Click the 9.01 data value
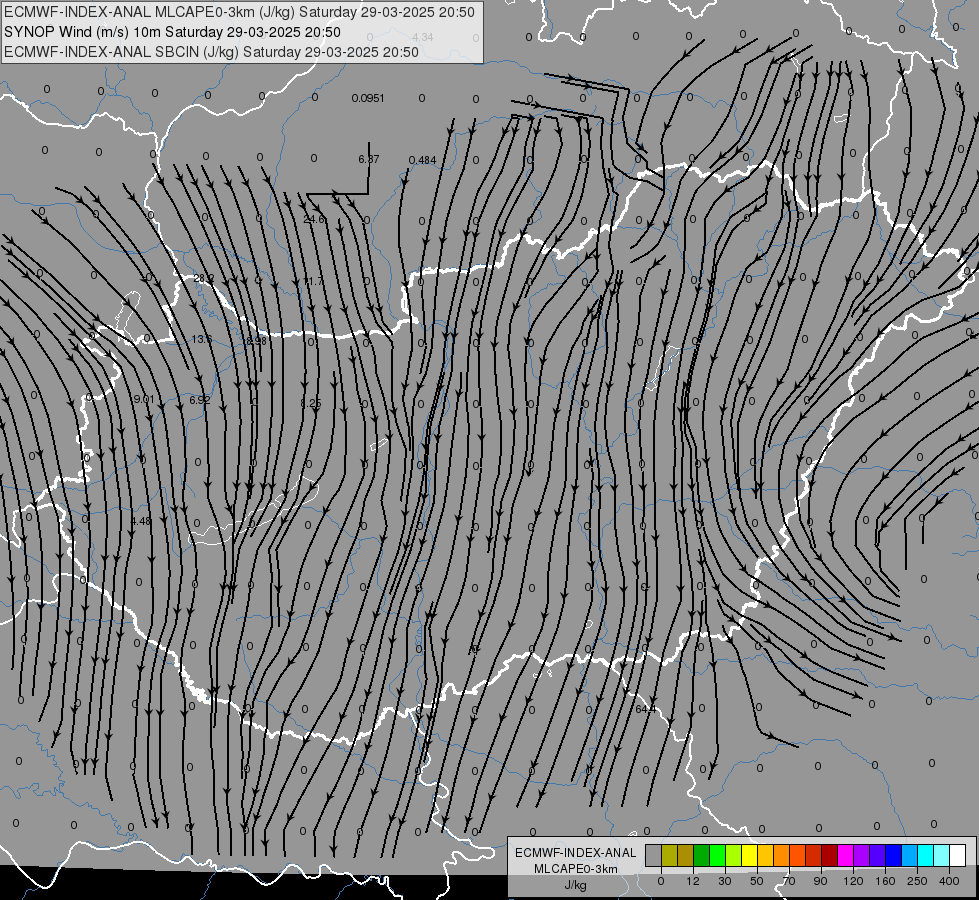Viewport: 979px width, 900px height. point(144,399)
